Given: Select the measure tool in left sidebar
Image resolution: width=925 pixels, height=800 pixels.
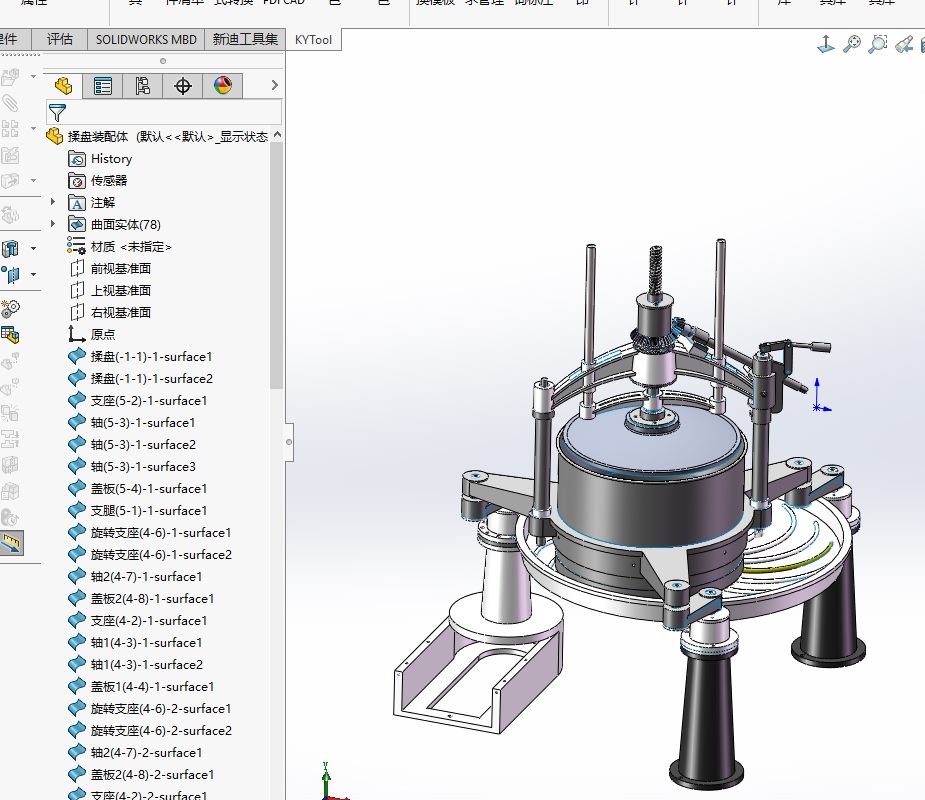Looking at the screenshot, I should [x=13, y=544].
